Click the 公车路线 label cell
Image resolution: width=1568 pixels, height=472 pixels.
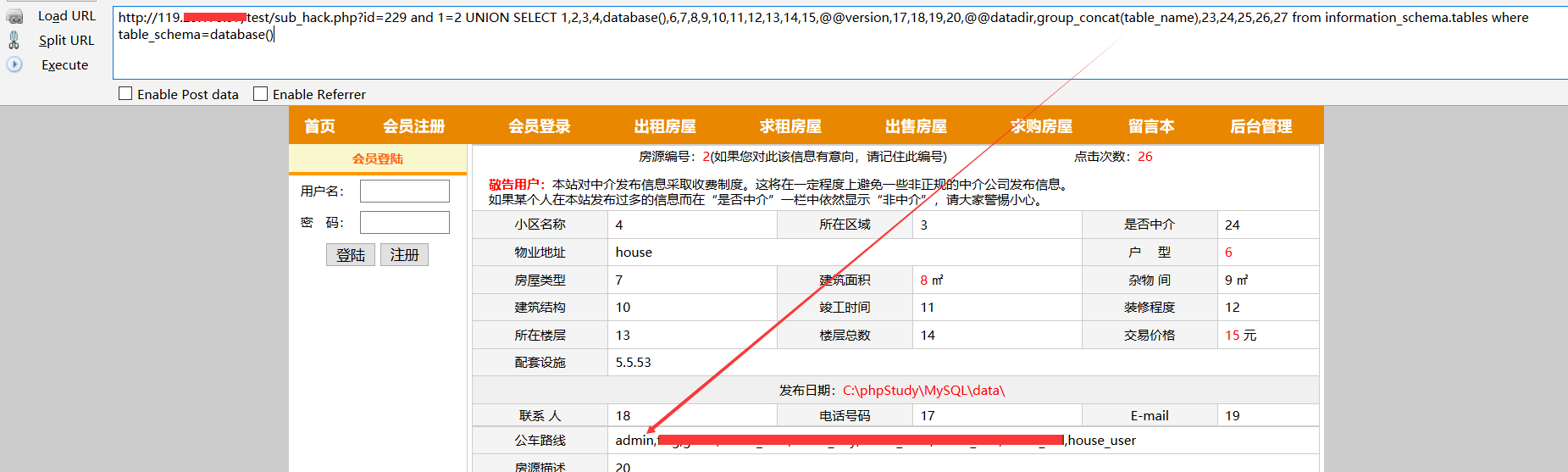(540, 441)
